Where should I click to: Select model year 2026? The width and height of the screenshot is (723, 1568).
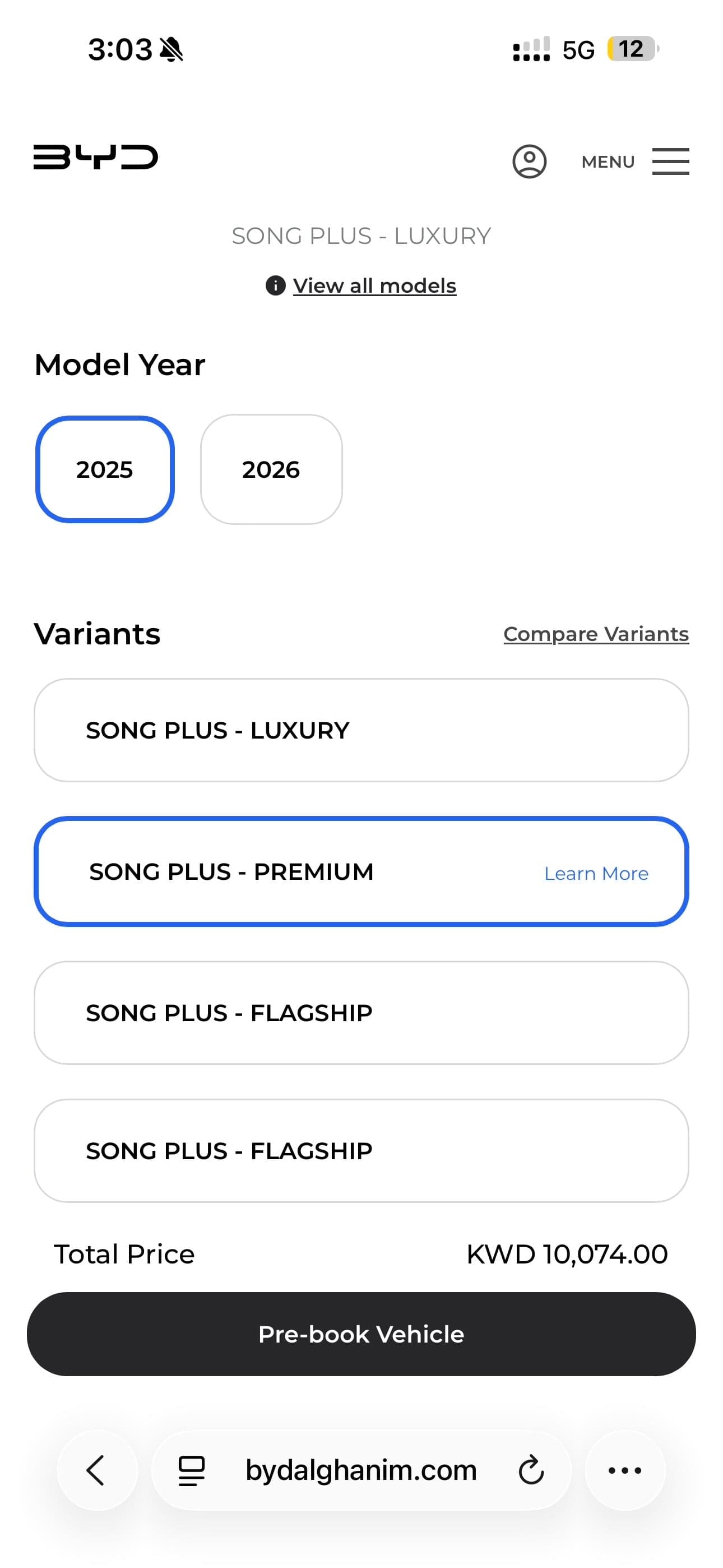(271, 469)
